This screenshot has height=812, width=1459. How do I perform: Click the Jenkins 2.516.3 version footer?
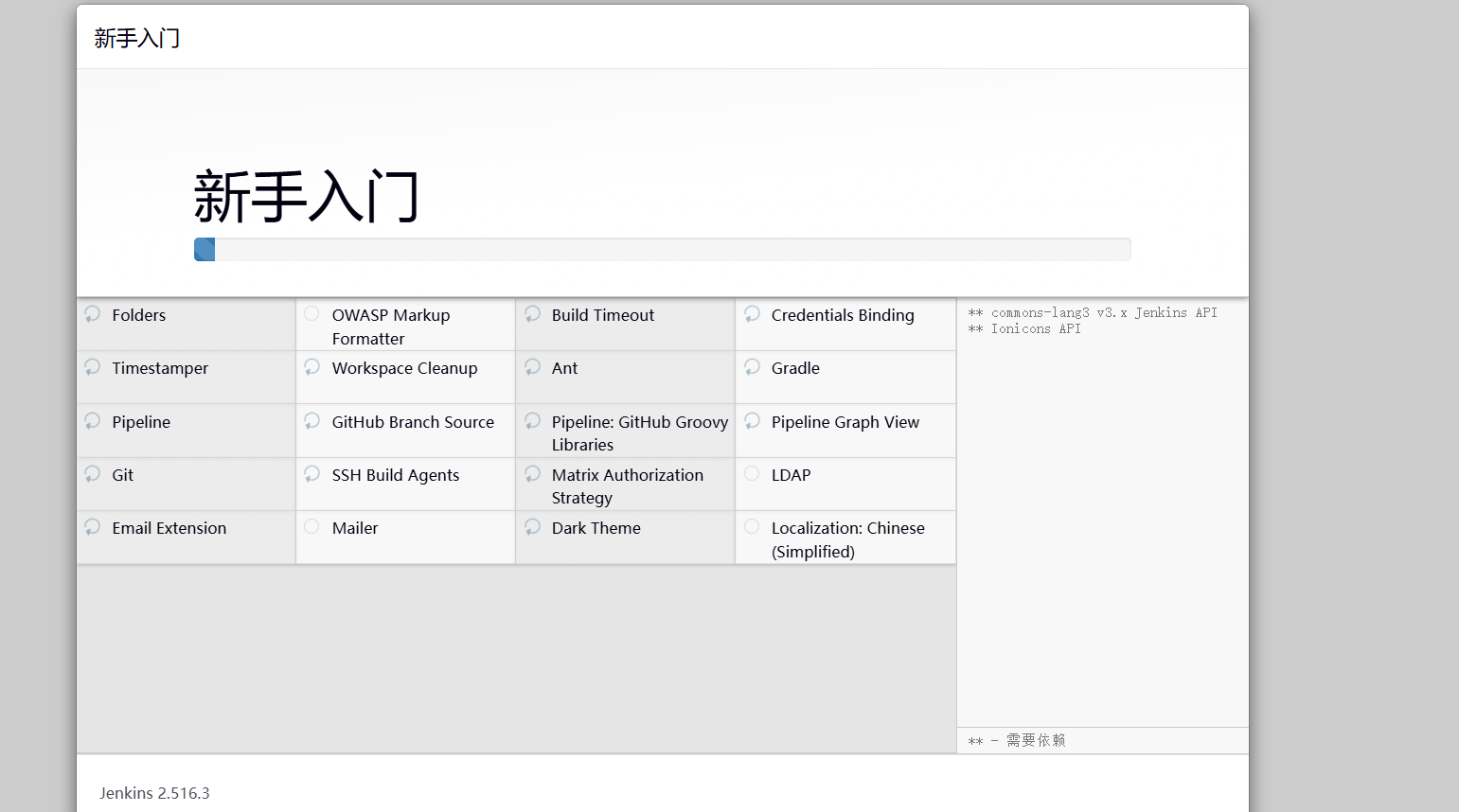click(154, 793)
